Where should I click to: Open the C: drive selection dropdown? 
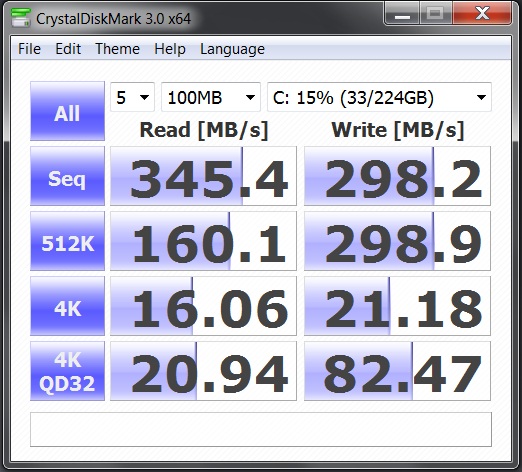(x=379, y=97)
